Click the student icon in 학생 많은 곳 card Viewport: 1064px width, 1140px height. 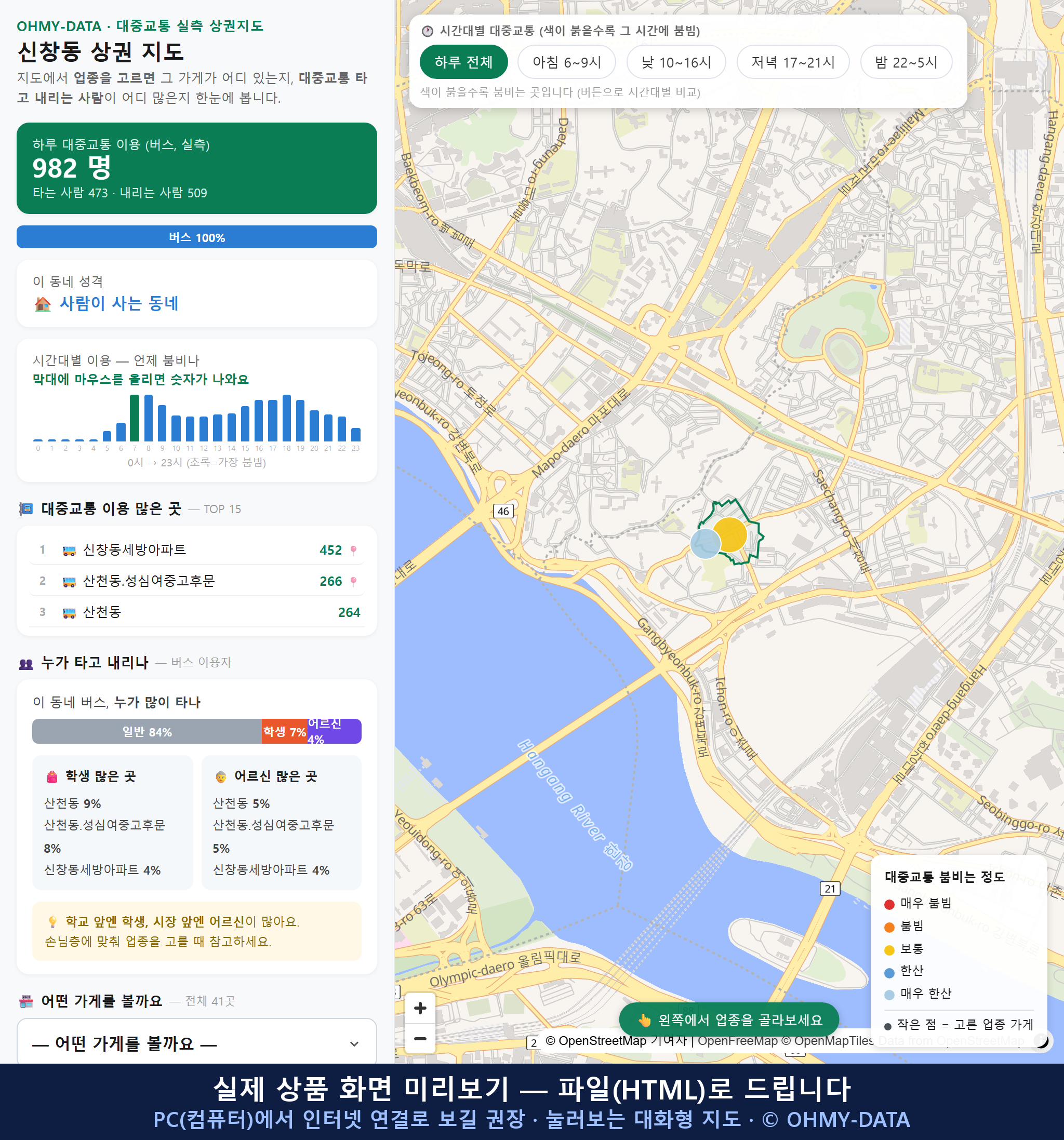(x=52, y=776)
